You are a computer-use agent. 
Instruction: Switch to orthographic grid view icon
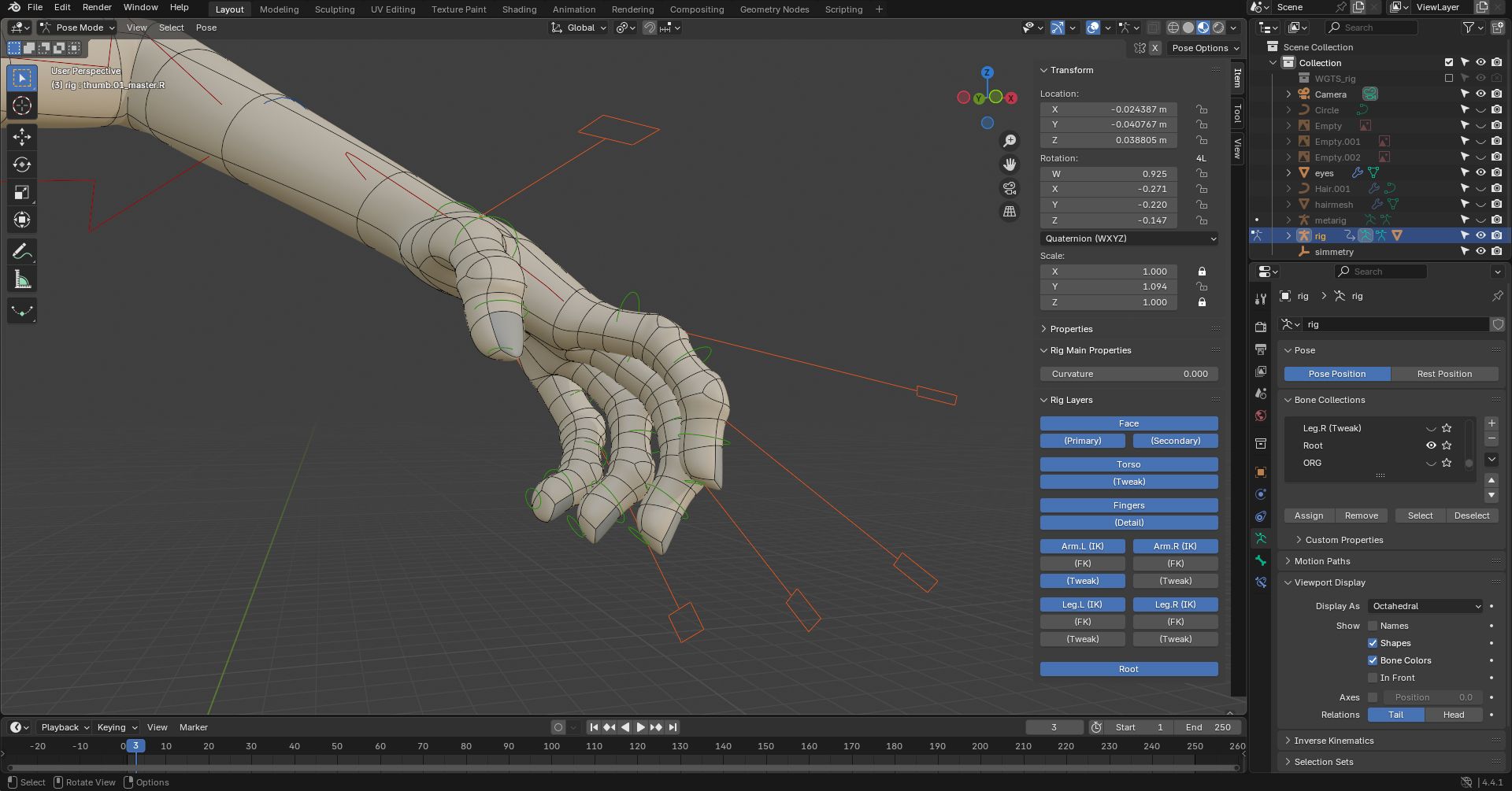pos(1010,212)
